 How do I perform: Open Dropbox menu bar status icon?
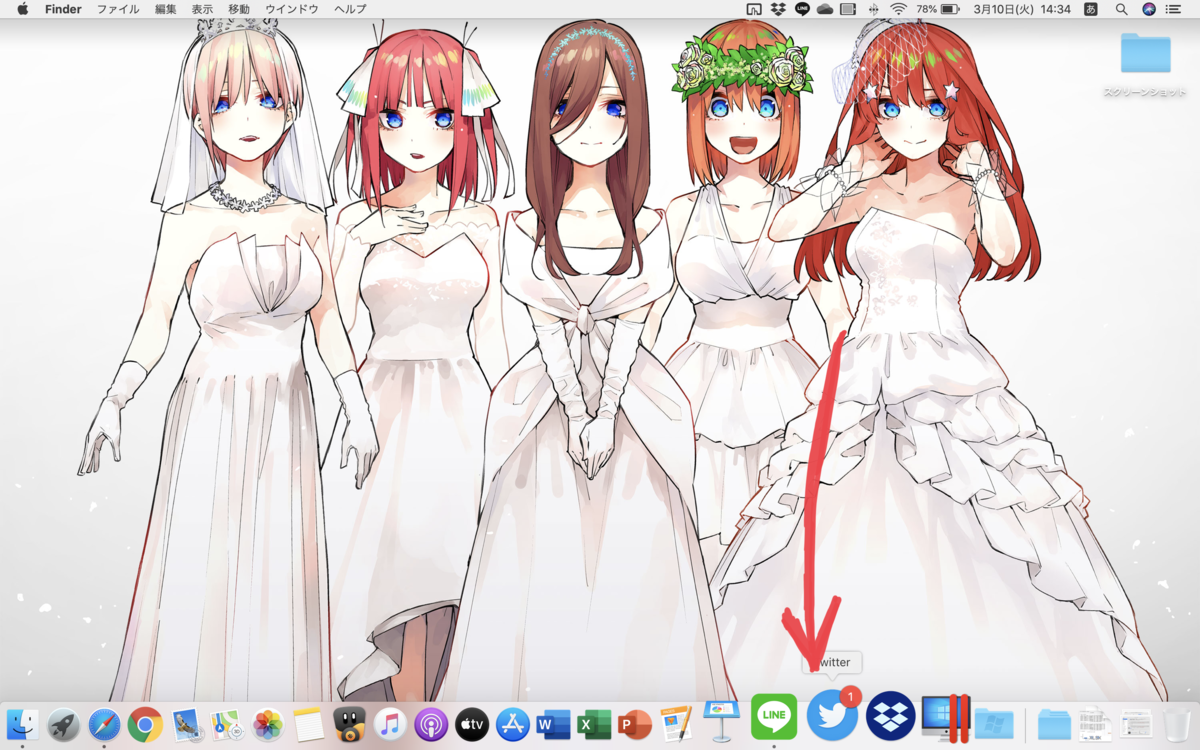click(x=778, y=9)
